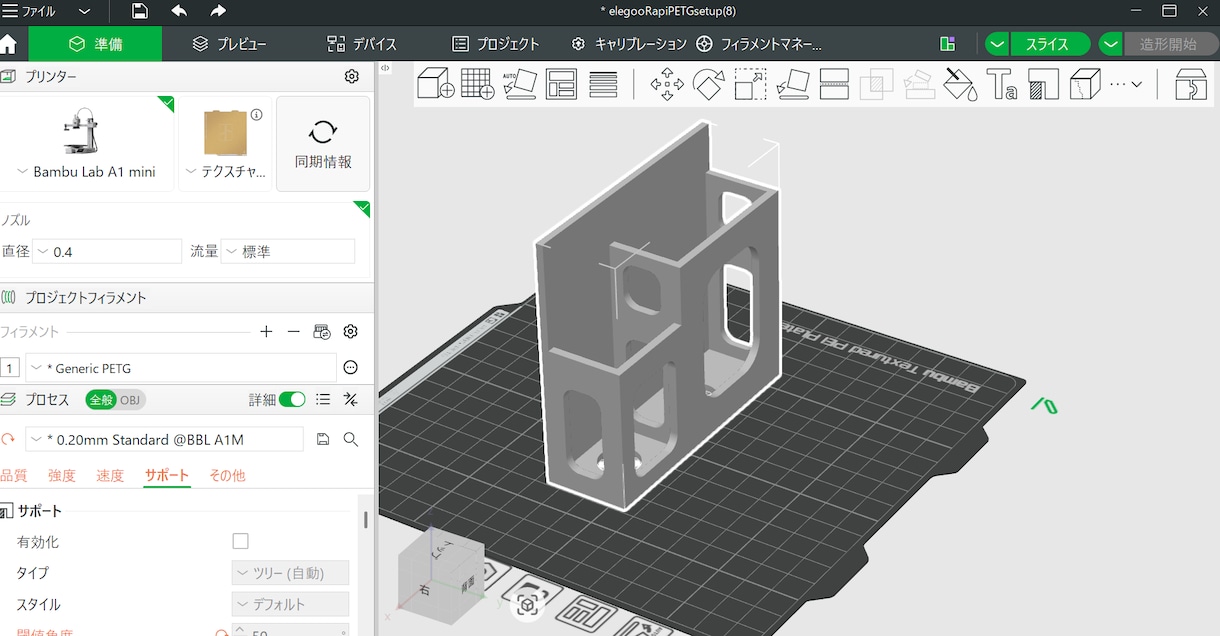The height and width of the screenshot is (636, 1220).
Task: Open the flow 標準 dropdown
Action: coord(288,252)
